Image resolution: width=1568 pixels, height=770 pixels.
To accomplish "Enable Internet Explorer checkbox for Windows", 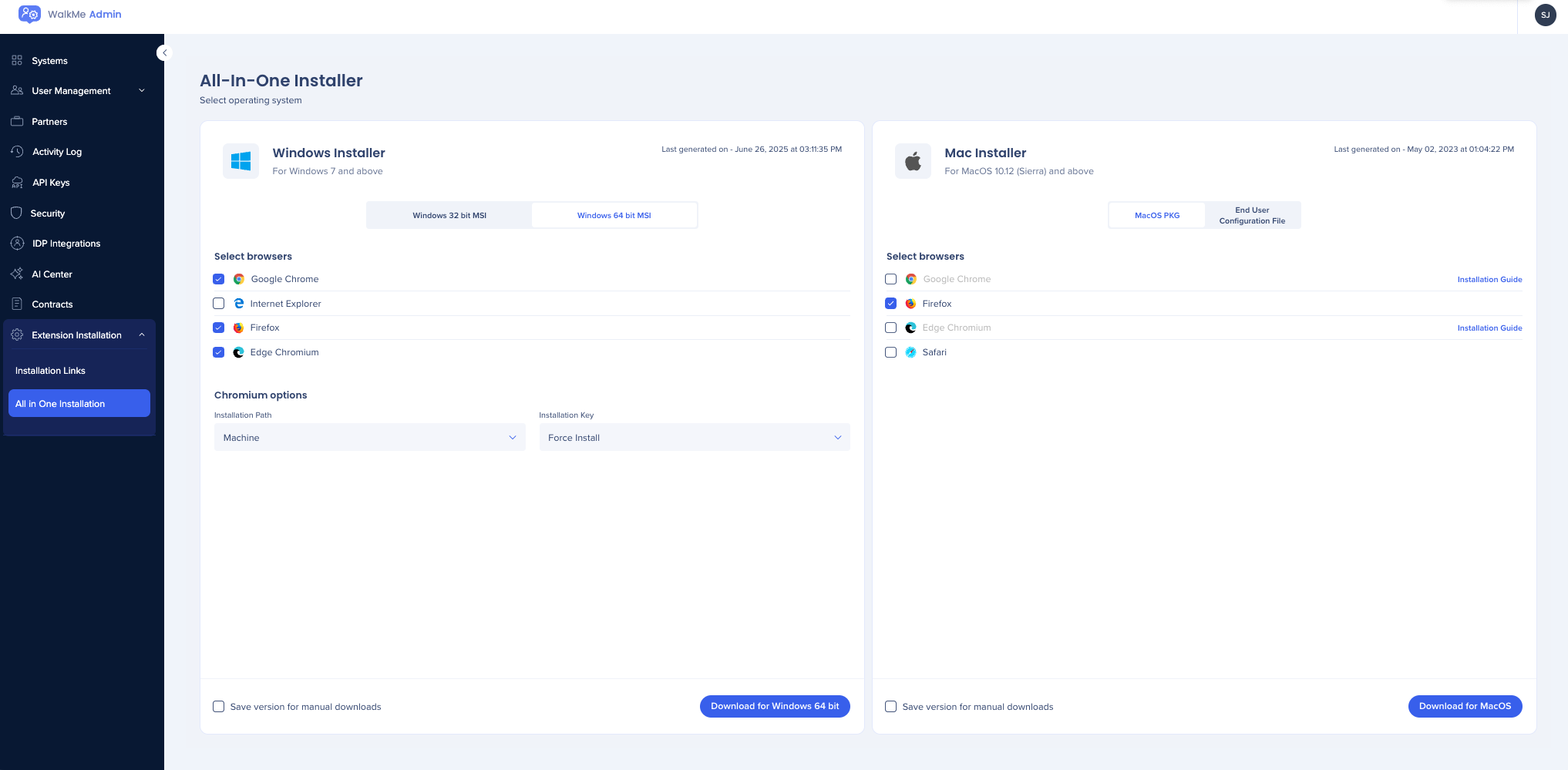I will pos(219,304).
